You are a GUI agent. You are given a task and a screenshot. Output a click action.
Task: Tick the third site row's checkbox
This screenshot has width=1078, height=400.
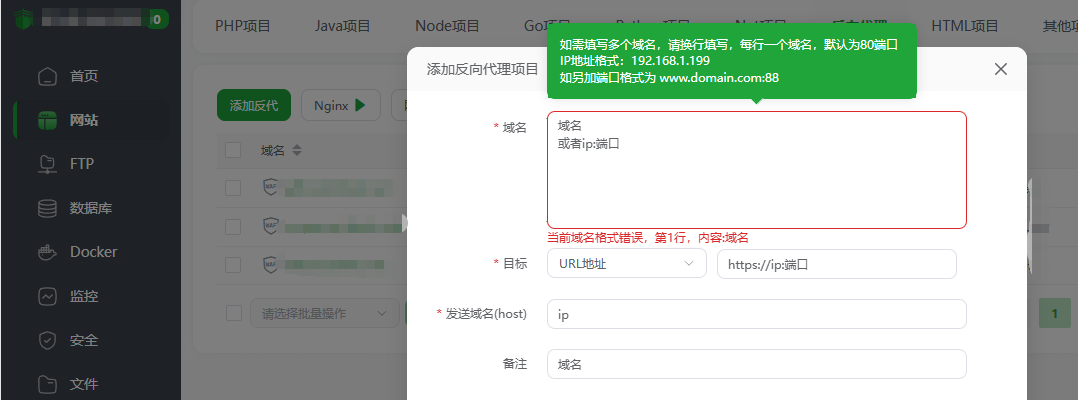233,265
